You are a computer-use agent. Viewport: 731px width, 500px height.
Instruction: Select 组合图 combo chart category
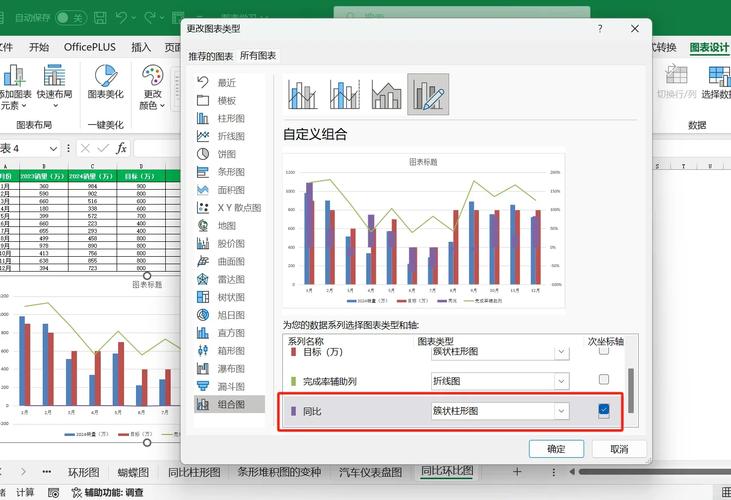(228, 404)
